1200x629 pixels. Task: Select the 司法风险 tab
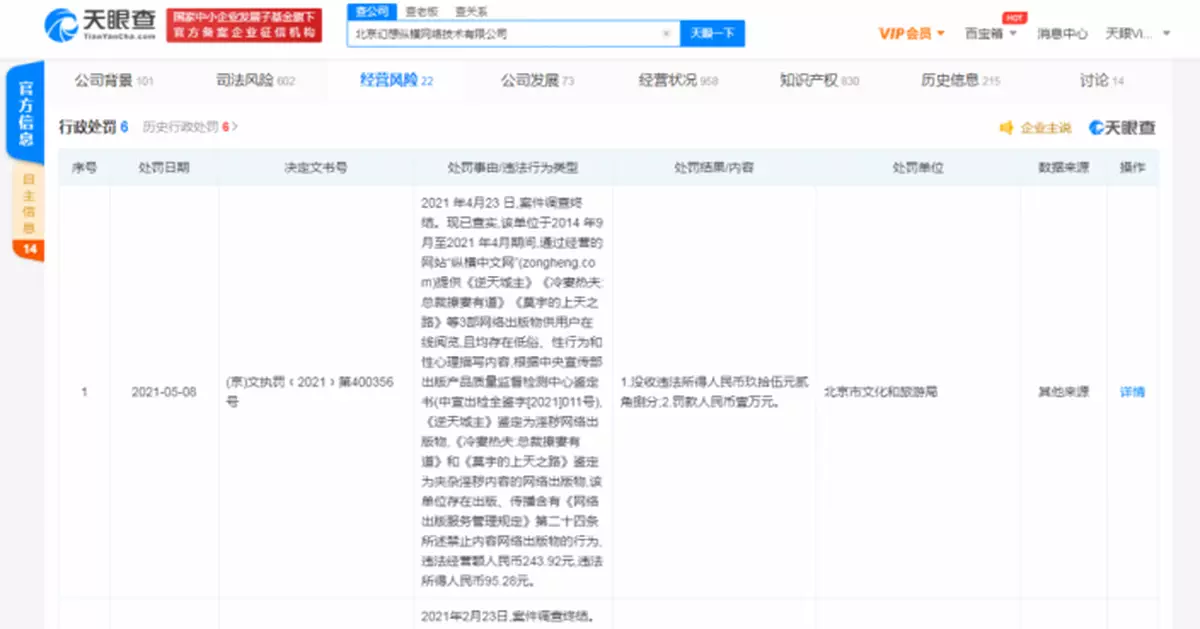(246, 80)
